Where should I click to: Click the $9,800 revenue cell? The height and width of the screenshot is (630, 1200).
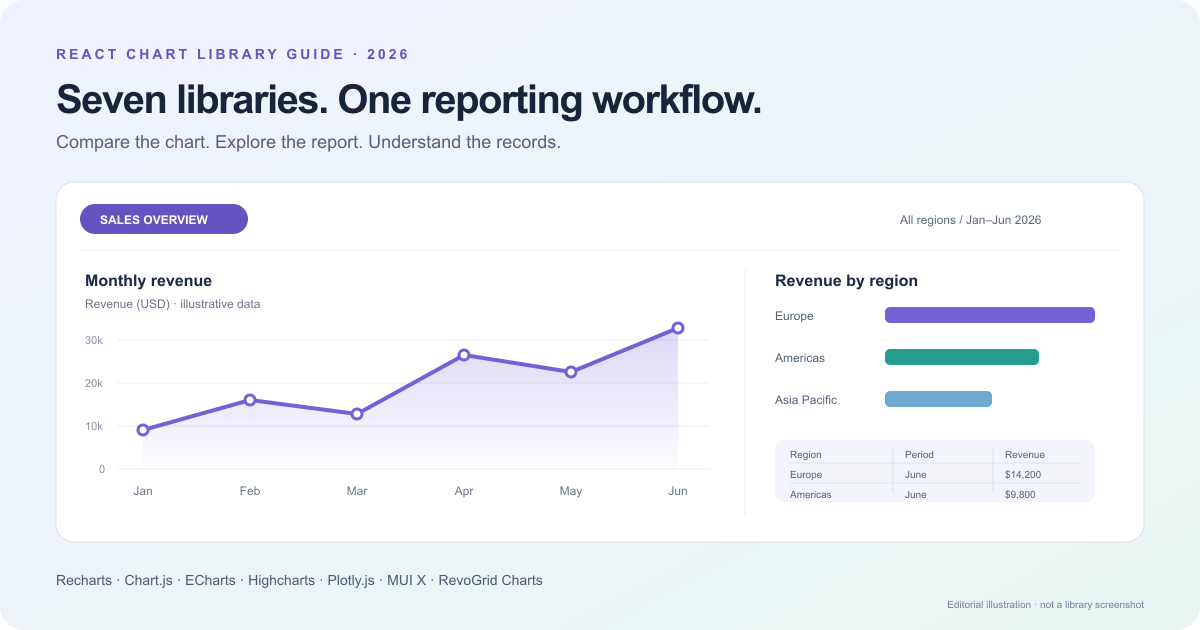pos(1020,495)
